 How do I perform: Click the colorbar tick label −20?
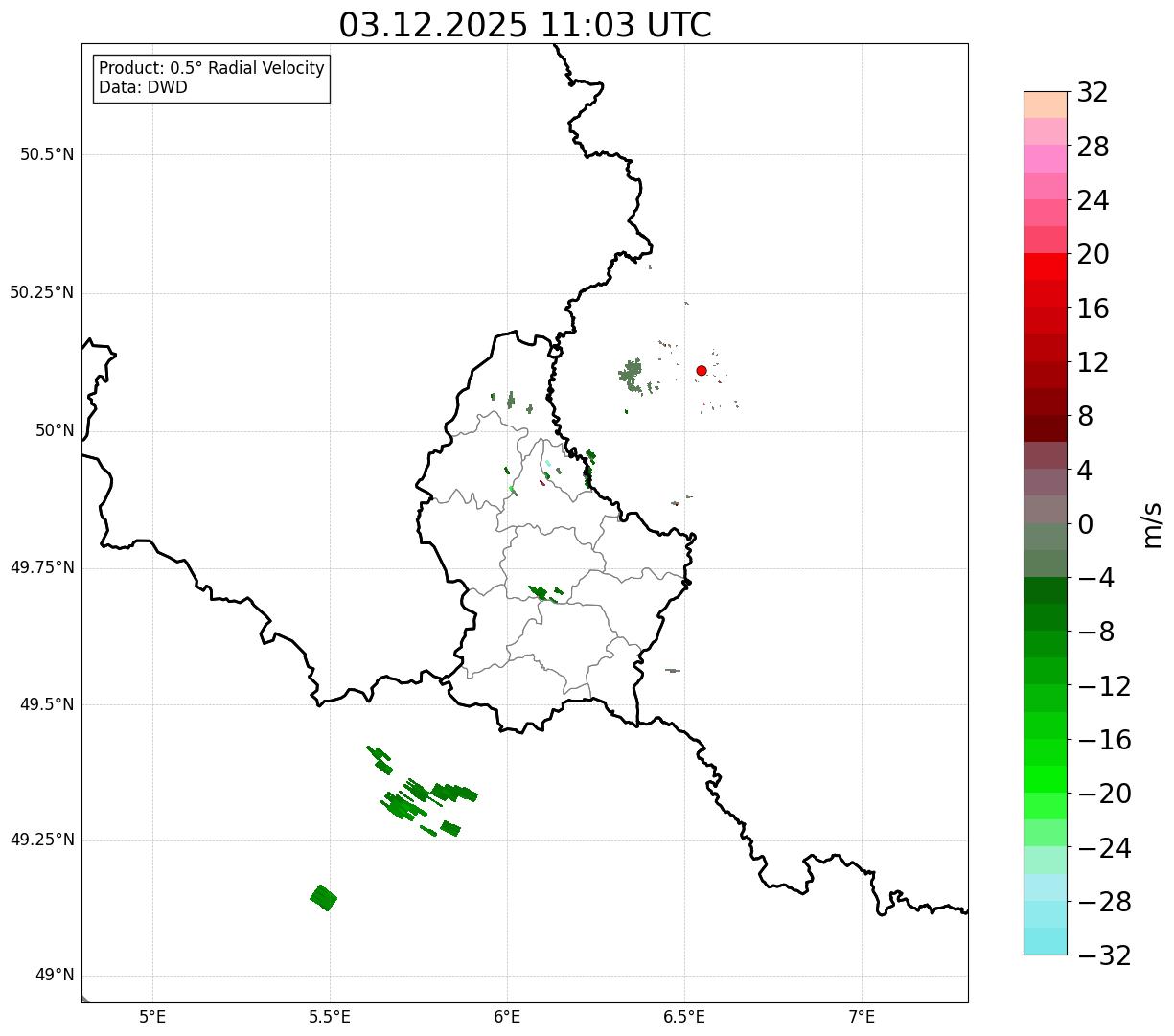point(1104,794)
